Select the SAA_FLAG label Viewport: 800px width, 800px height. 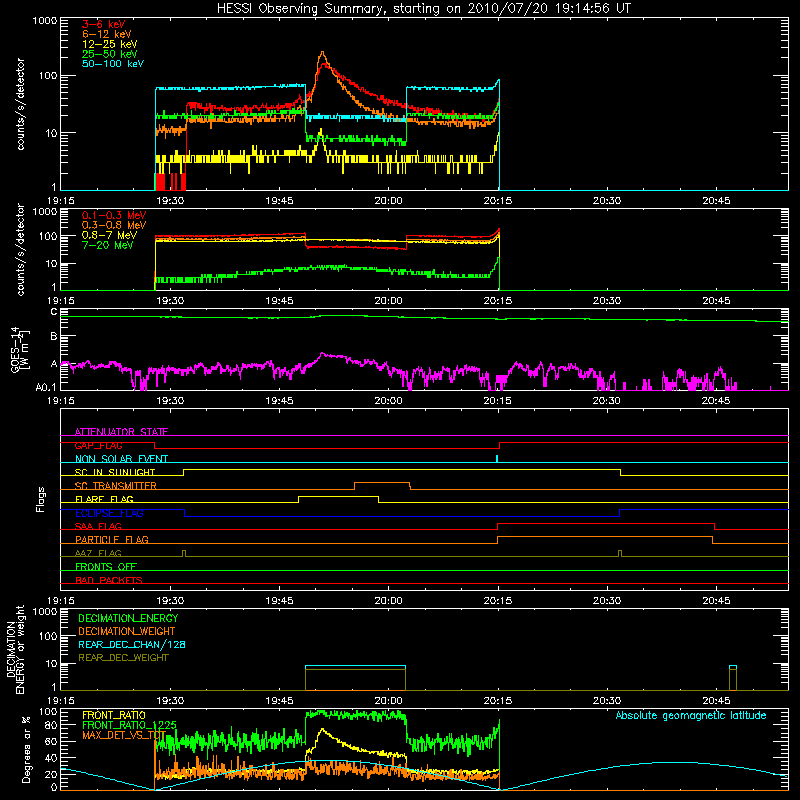point(98,526)
